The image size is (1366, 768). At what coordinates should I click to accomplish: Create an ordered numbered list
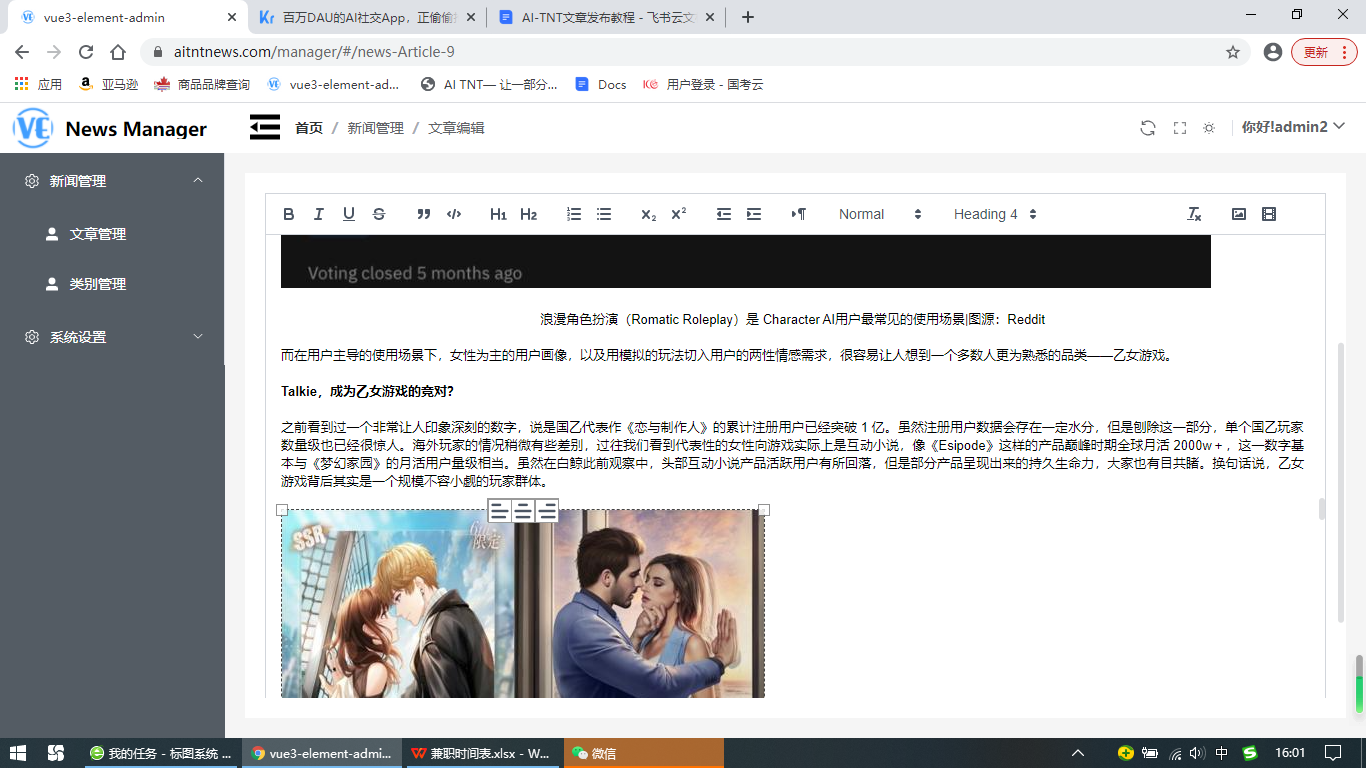click(x=574, y=214)
